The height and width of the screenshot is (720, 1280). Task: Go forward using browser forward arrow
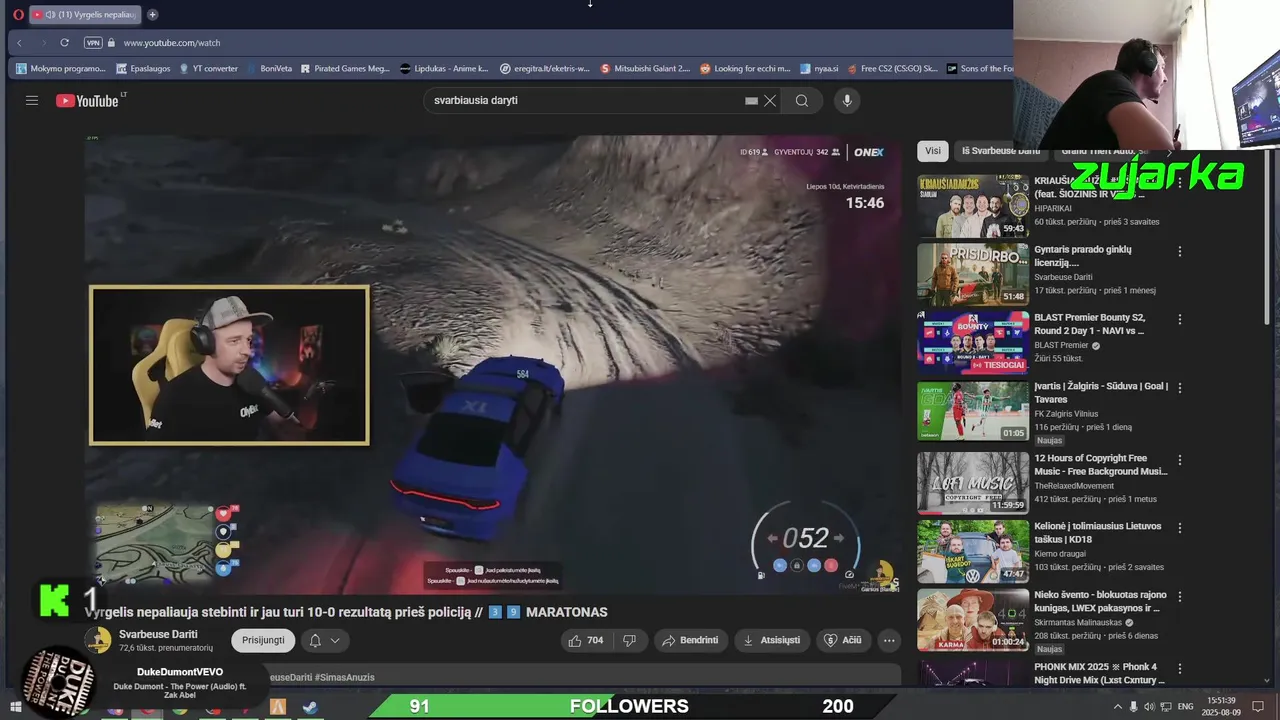click(x=42, y=42)
